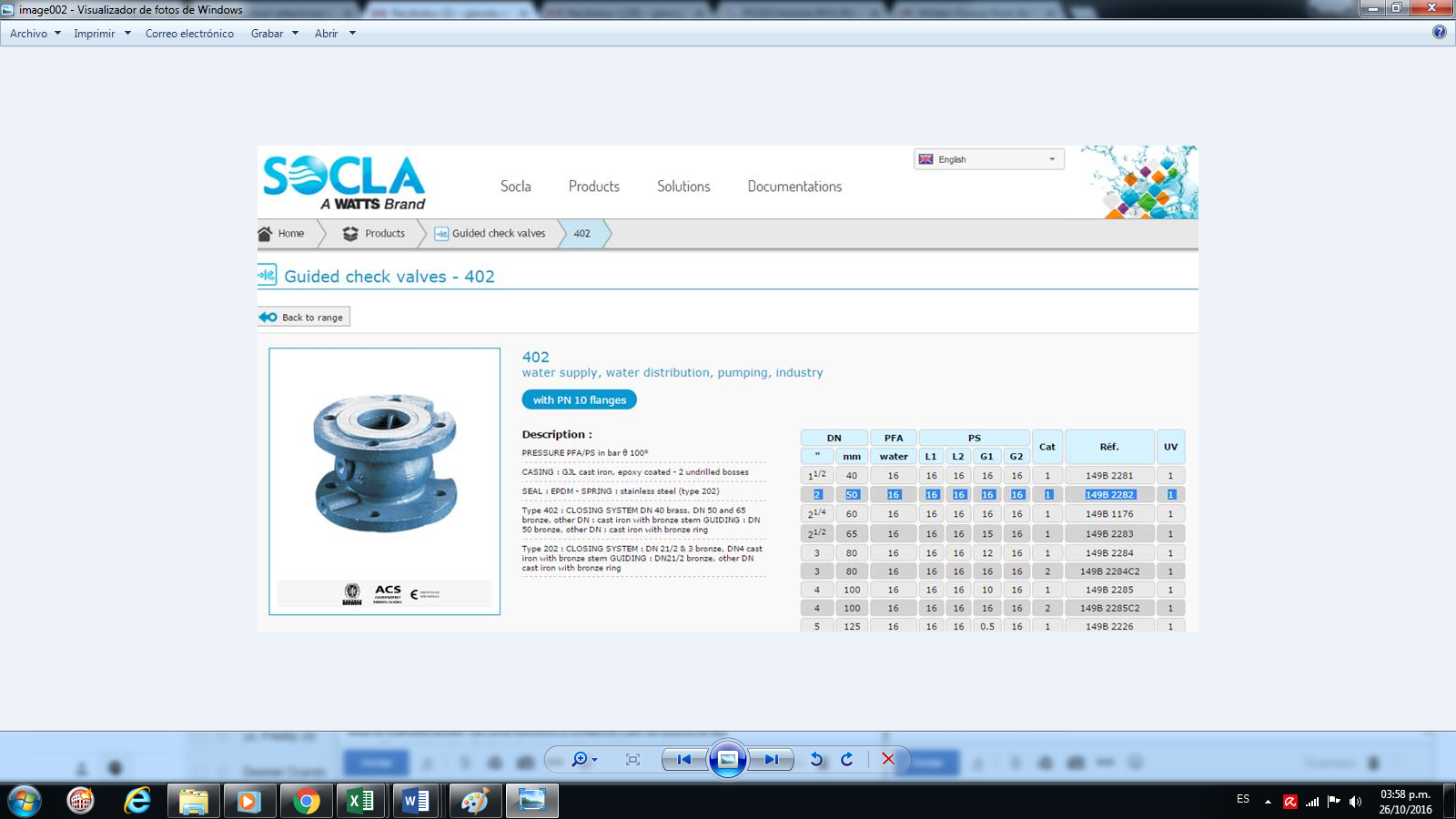Open Windows Explorer folder in the taskbar
The image size is (1456, 819).
click(x=193, y=801)
